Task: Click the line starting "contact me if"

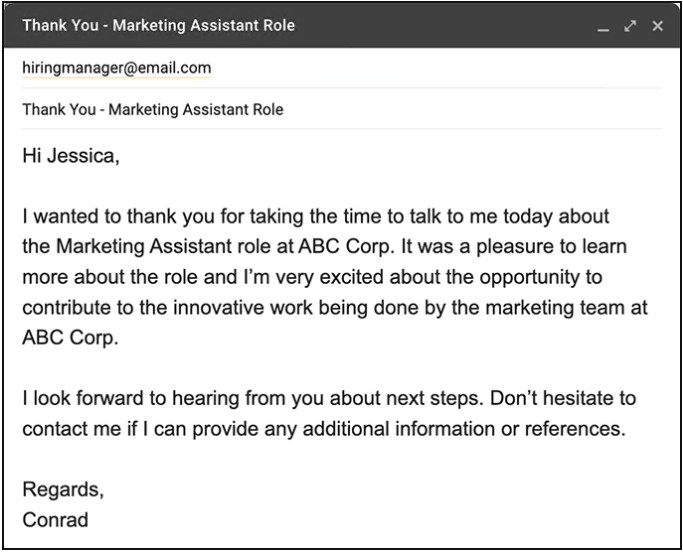Action: (322, 430)
